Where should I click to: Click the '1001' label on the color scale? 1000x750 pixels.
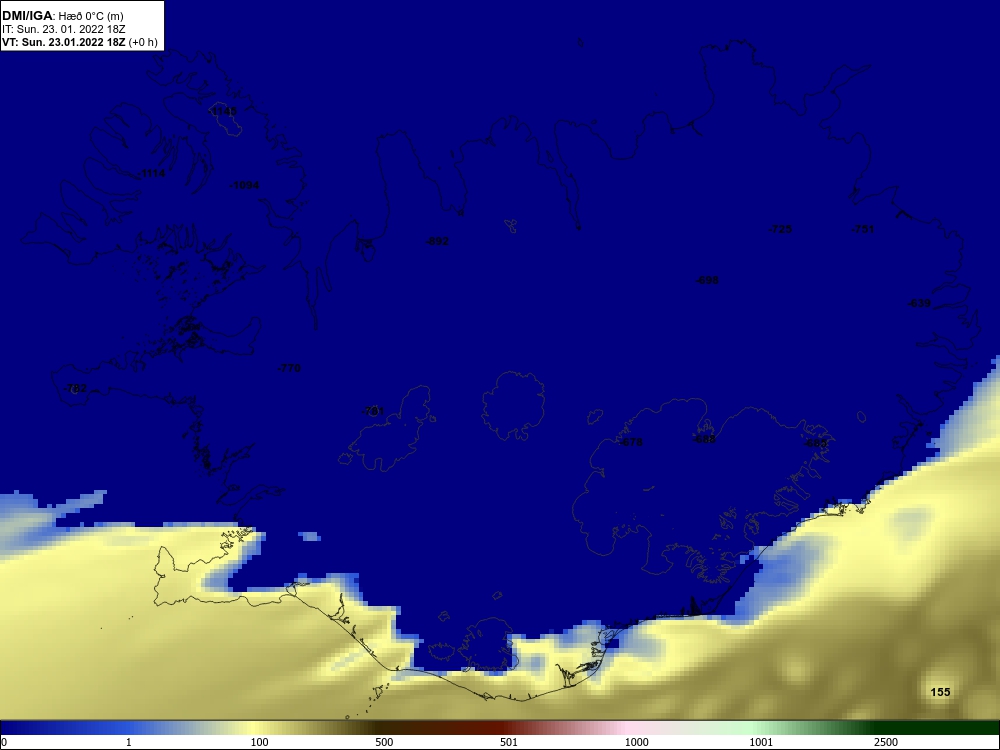[x=761, y=742]
